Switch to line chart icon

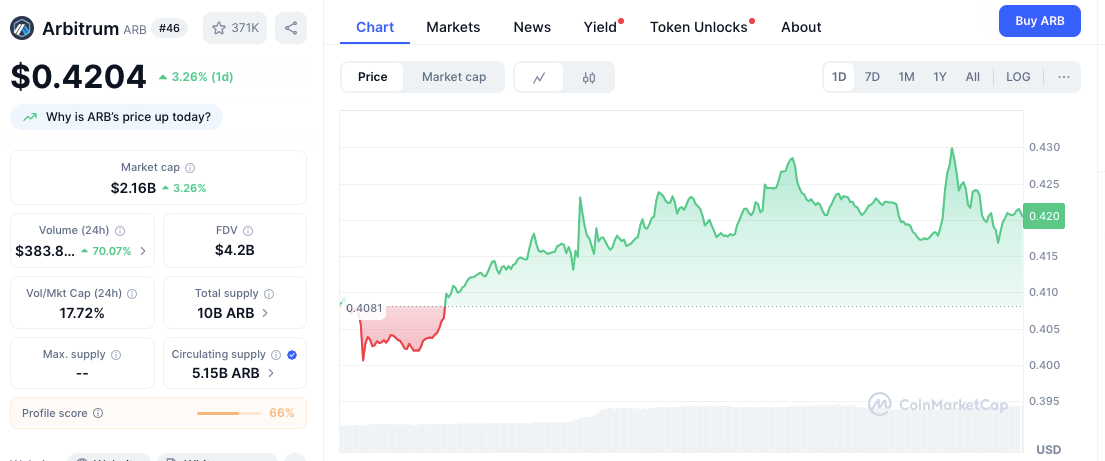(x=539, y=77)
